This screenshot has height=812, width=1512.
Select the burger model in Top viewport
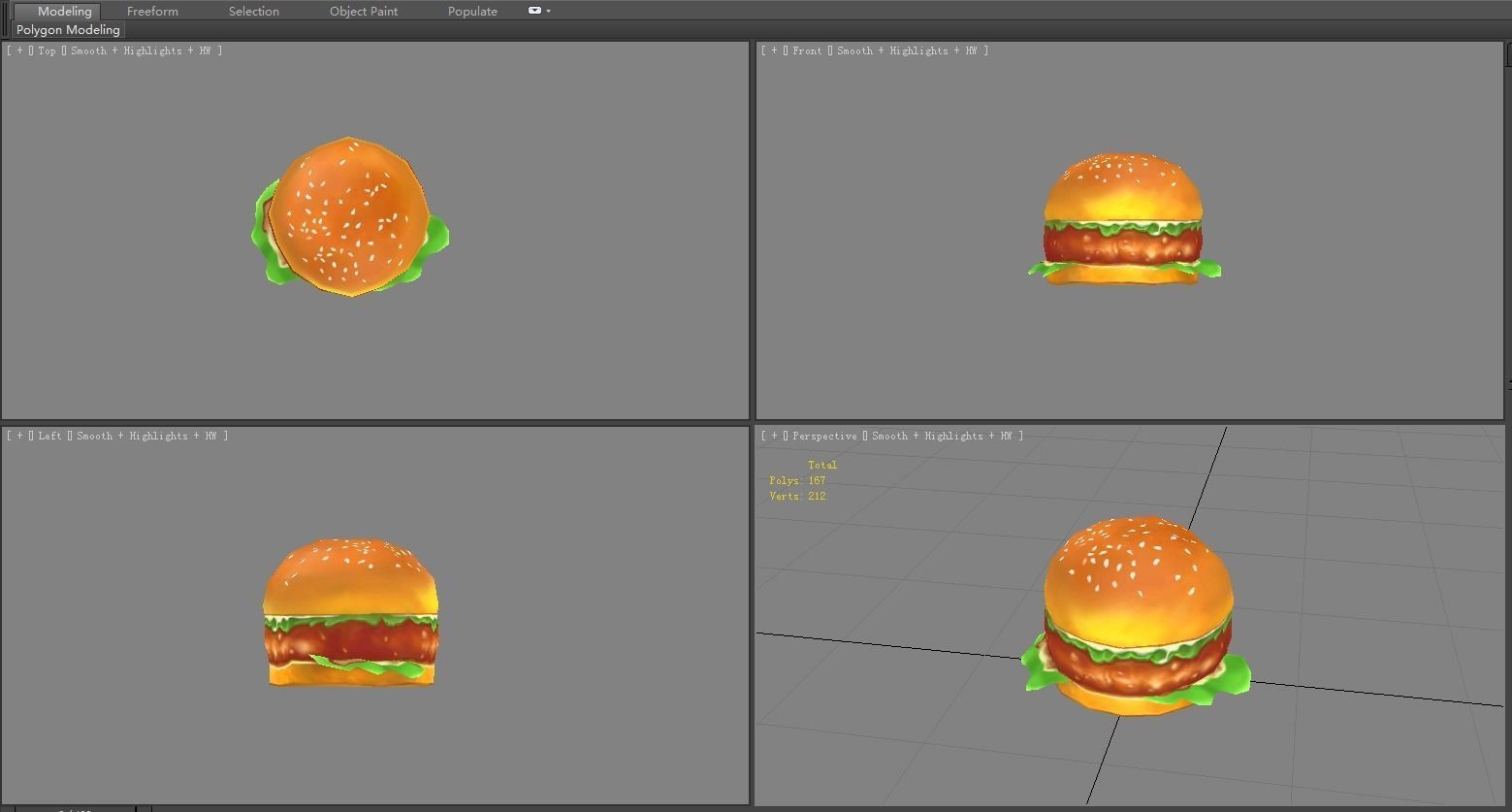(350, 216)
